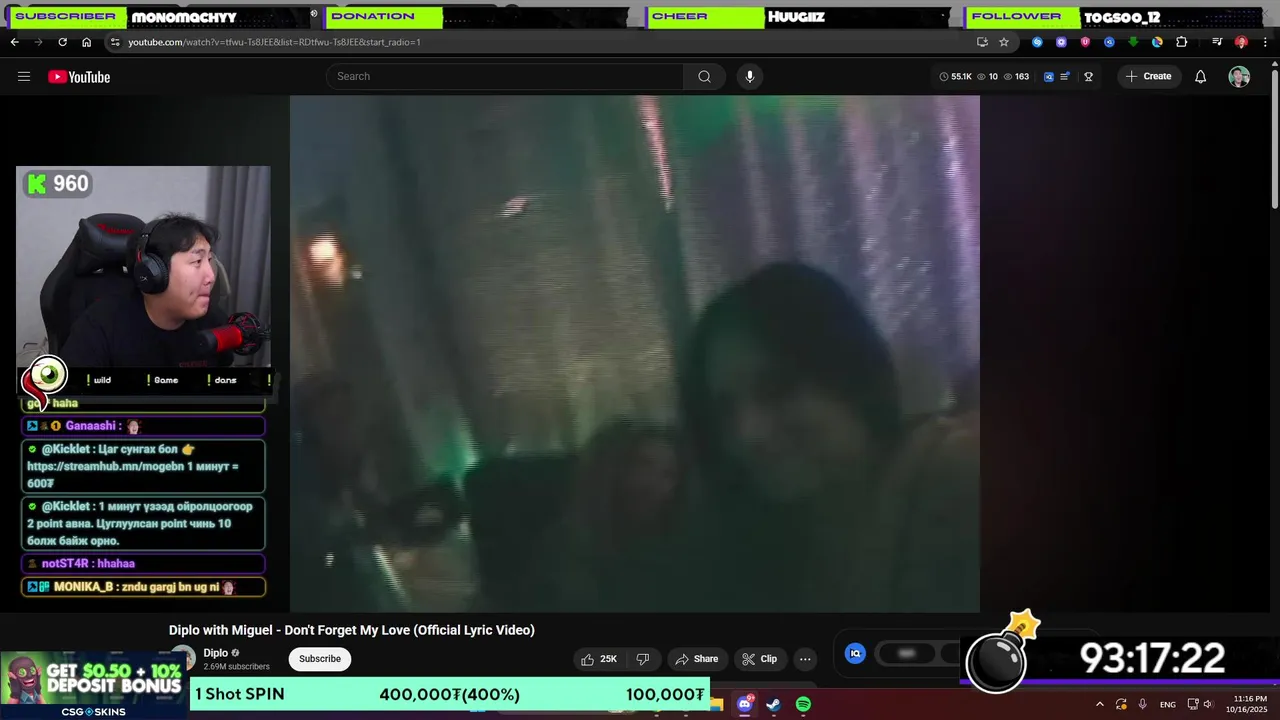Search by voice with the microphone button
Viewport: 1280px width, 720px height.
coord(749,76)
